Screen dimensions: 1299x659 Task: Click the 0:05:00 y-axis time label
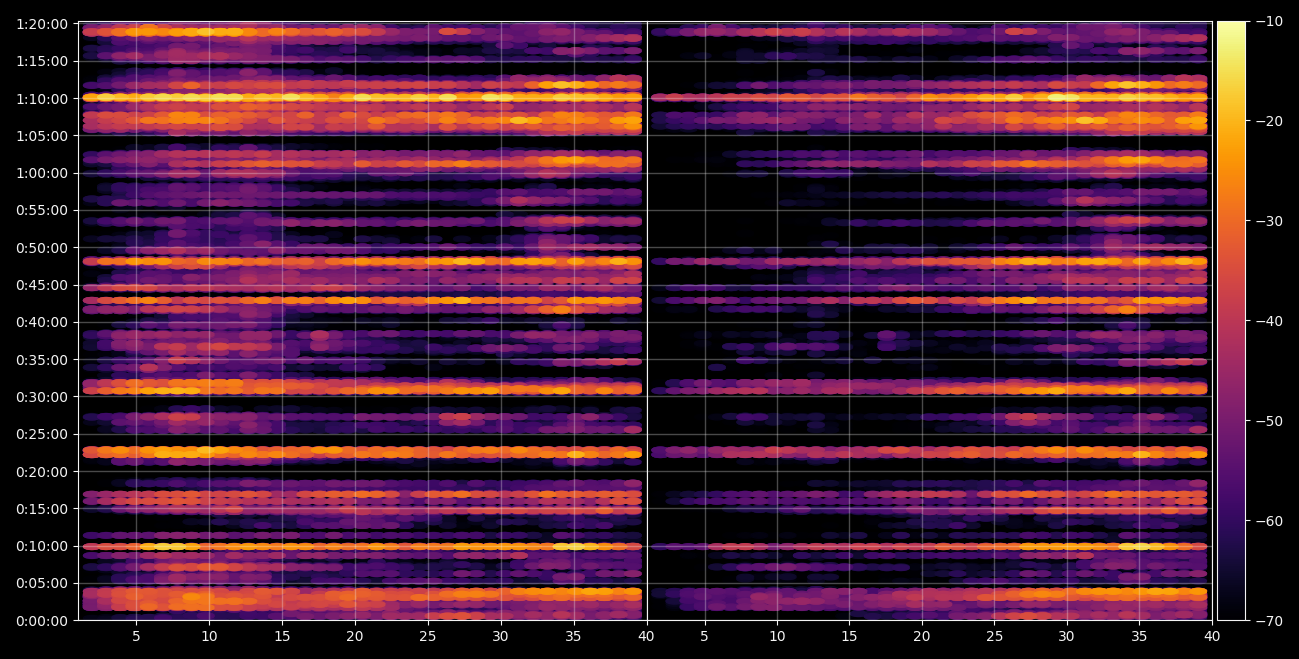coord(44,583)
